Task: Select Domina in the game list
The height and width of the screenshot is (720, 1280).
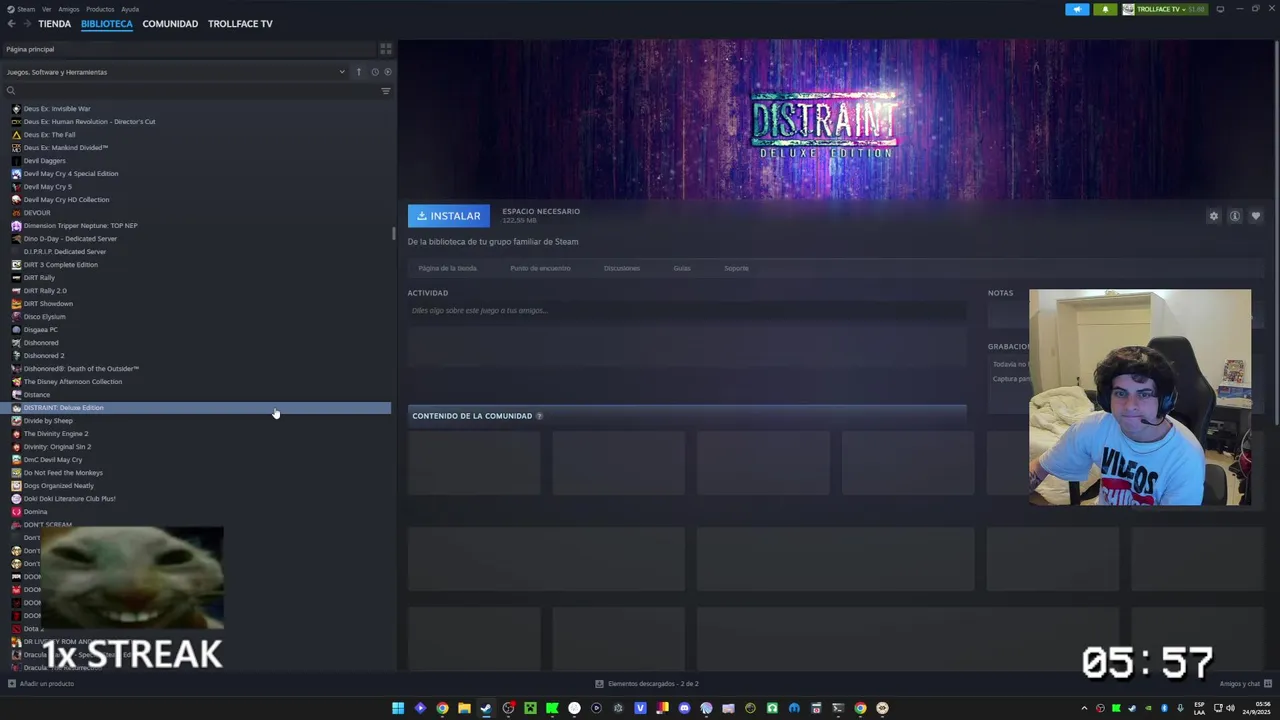Action: 36,512
